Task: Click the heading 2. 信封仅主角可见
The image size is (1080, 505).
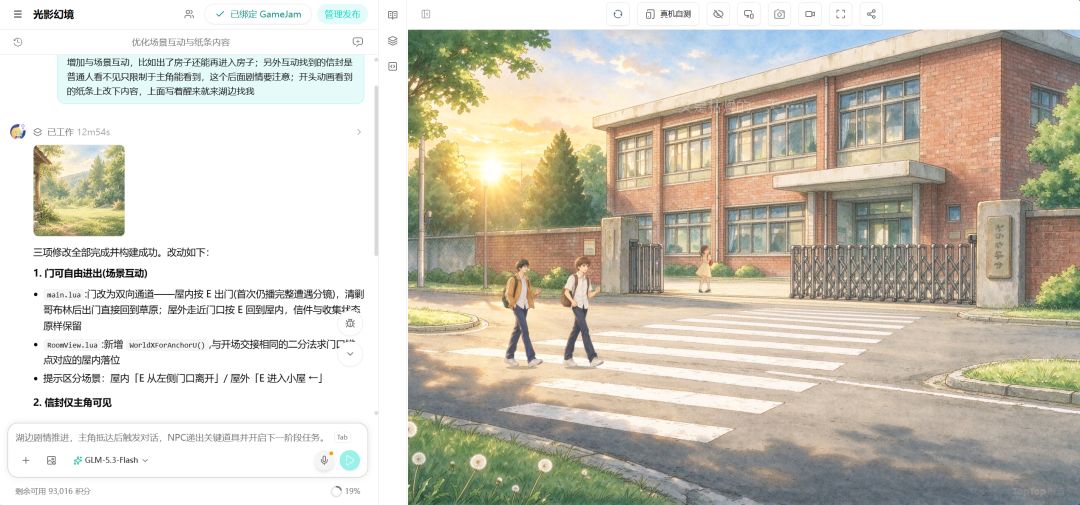Action: click(72, 402)
